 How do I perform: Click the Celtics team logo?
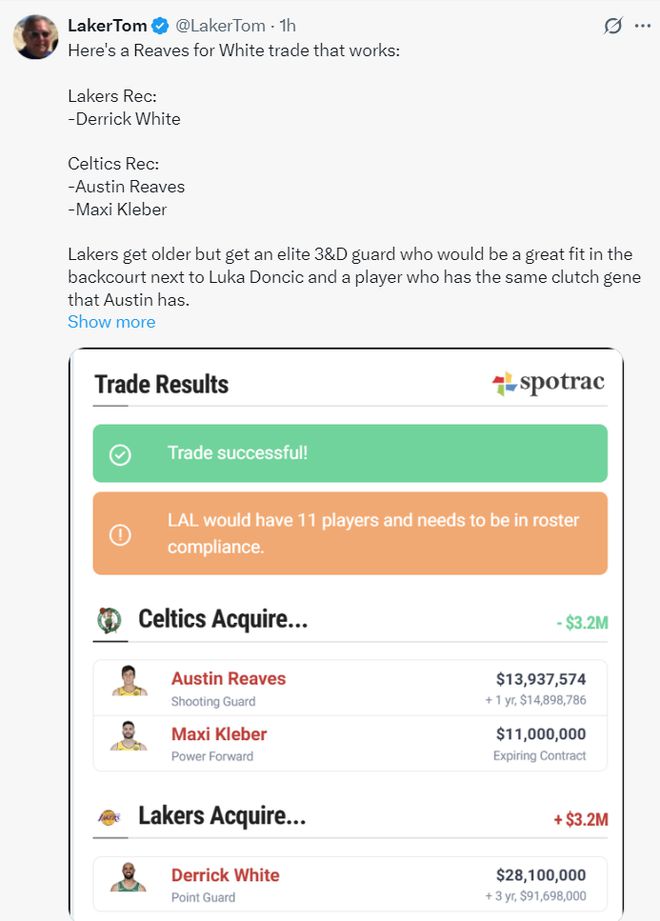pyautogui.click(x=109, y=620)
